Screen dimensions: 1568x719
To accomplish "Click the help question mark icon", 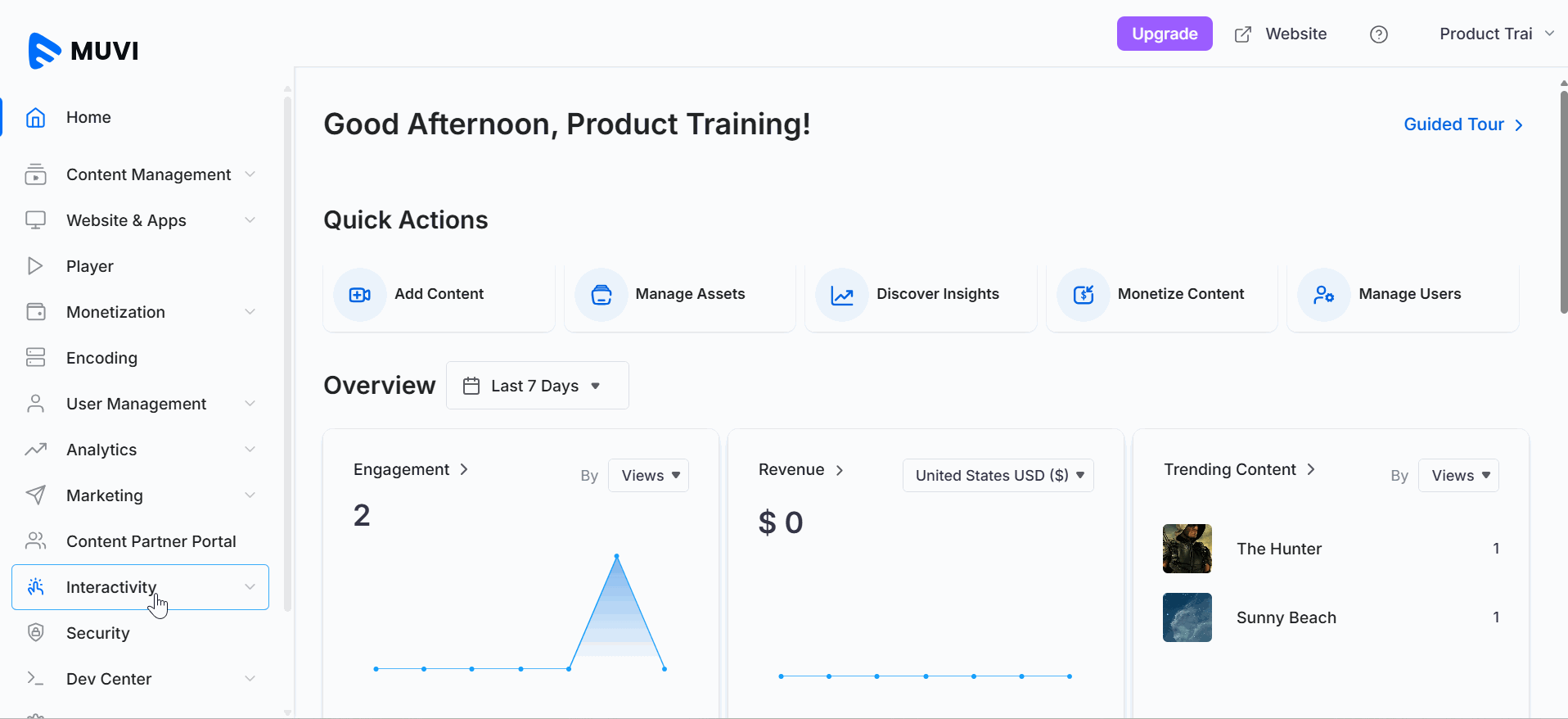I will 1378,34.
